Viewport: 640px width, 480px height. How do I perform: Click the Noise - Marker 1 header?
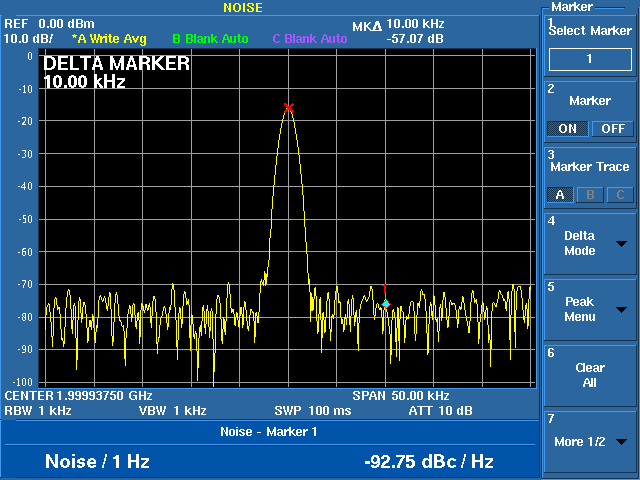pyautogui.click(x=269, y=432)
